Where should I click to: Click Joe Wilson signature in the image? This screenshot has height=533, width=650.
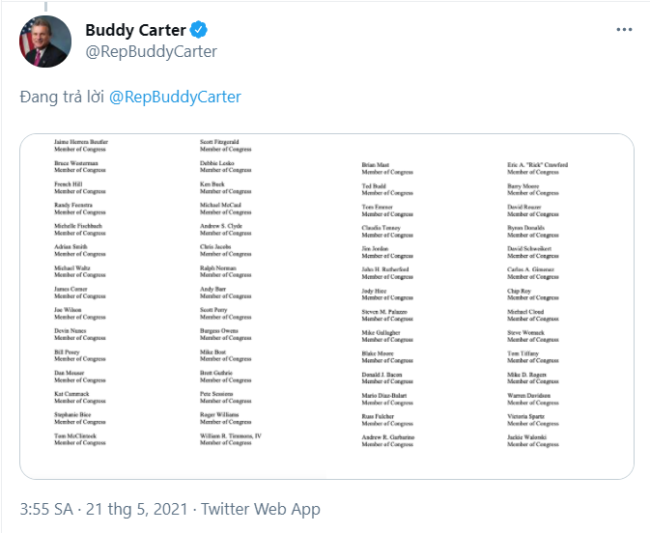68,310
